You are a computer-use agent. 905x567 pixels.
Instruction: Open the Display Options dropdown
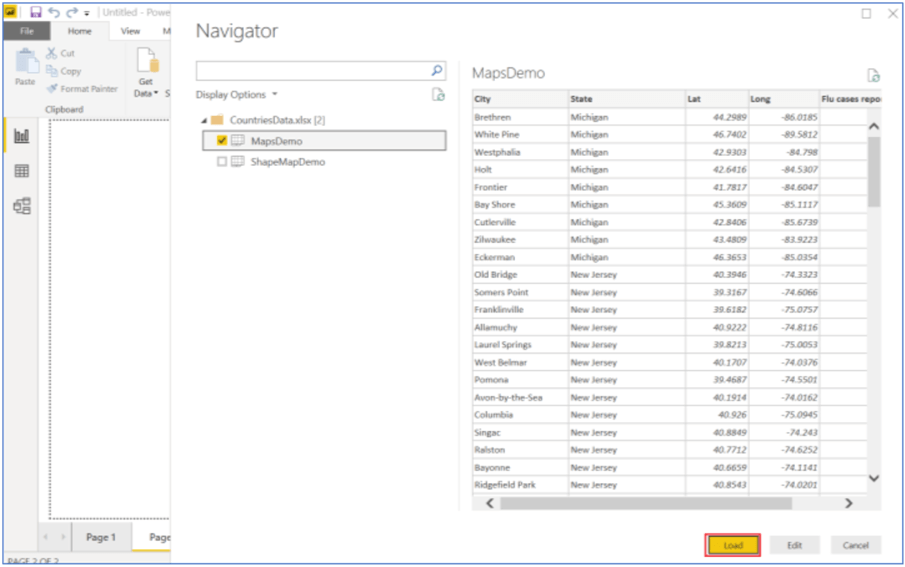237,95
